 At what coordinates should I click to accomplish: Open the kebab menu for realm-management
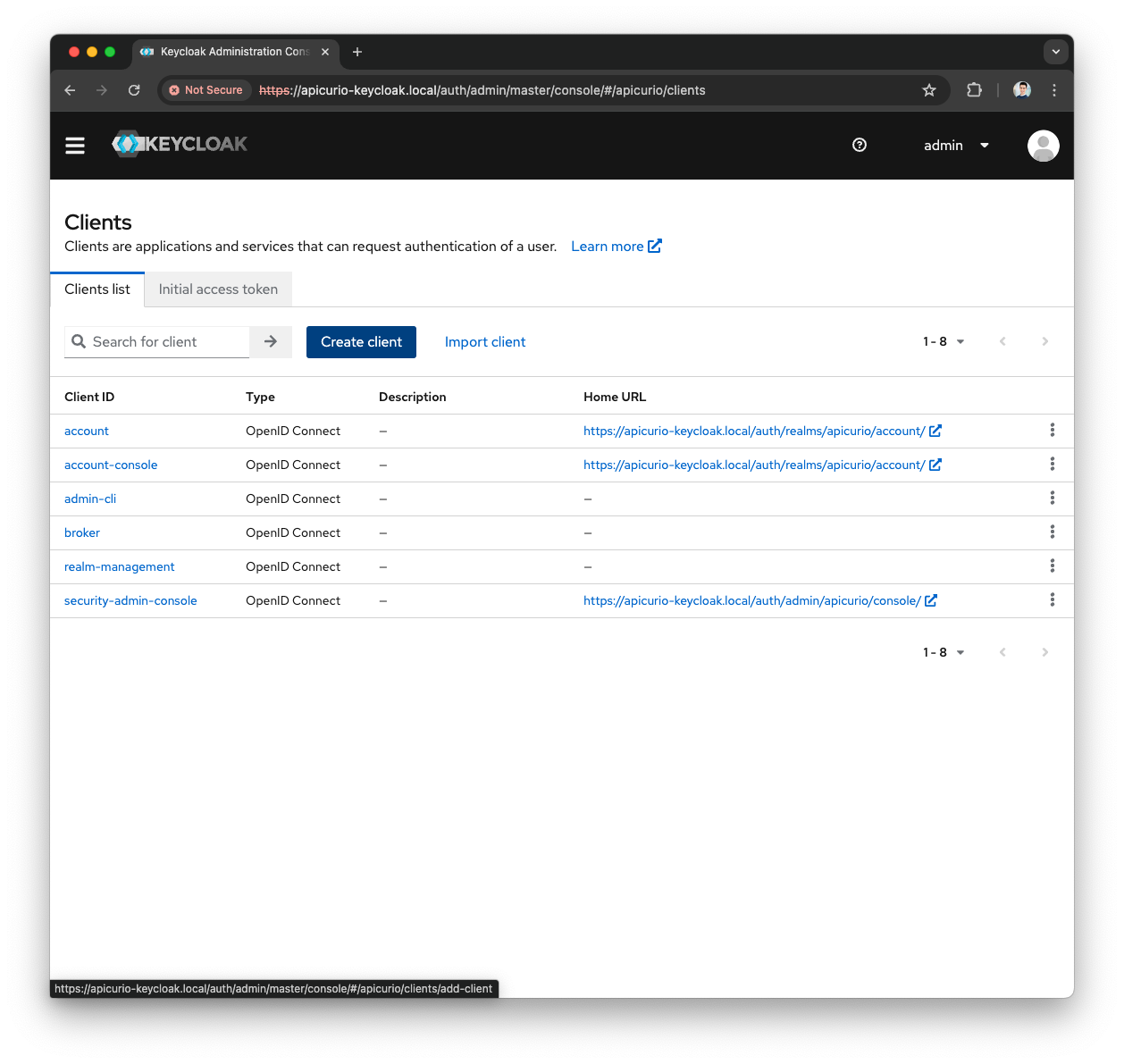[1052, 566]
